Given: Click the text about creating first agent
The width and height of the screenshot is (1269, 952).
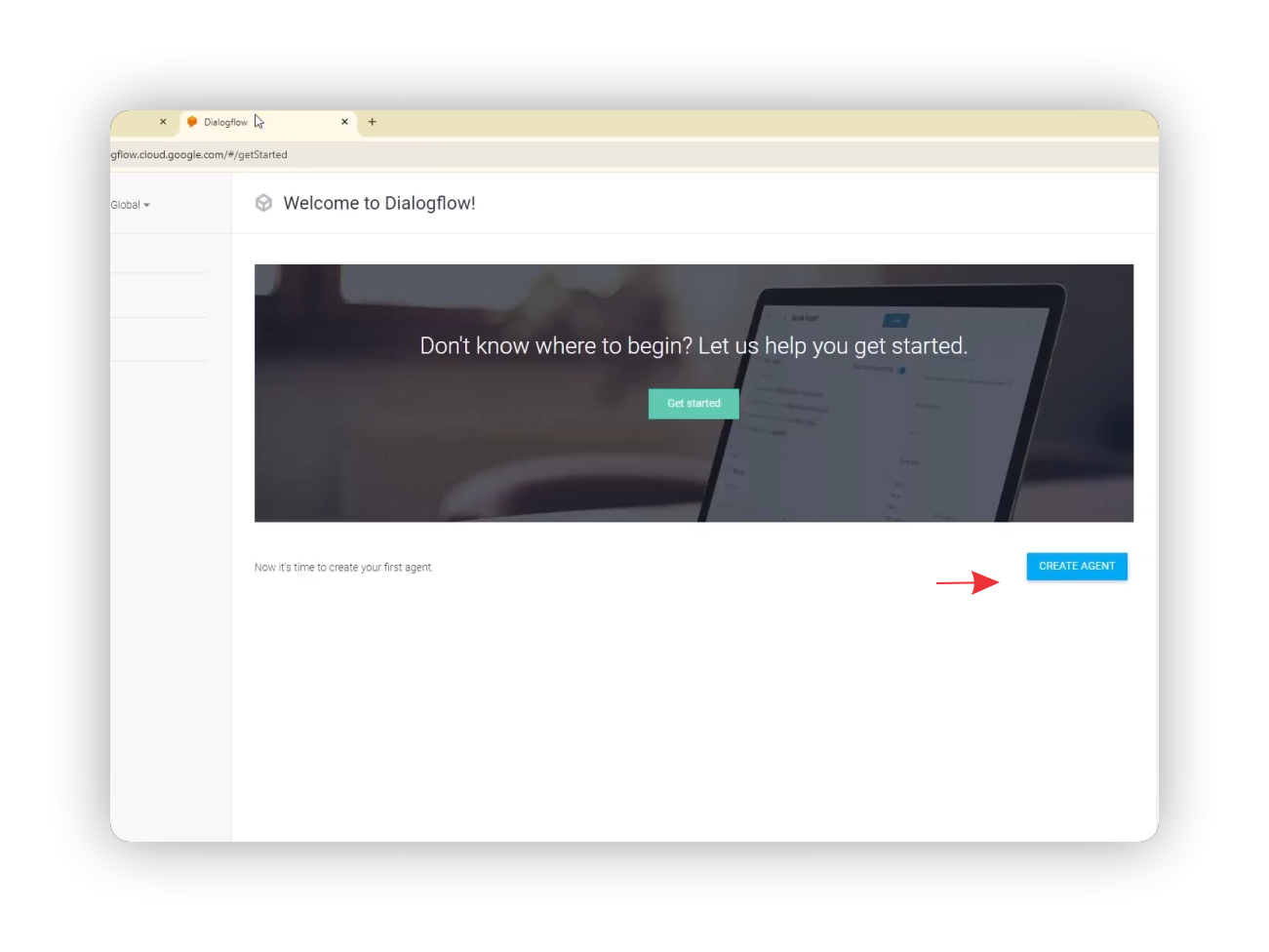Looking at the screenshot, I should tap(343, 568).
